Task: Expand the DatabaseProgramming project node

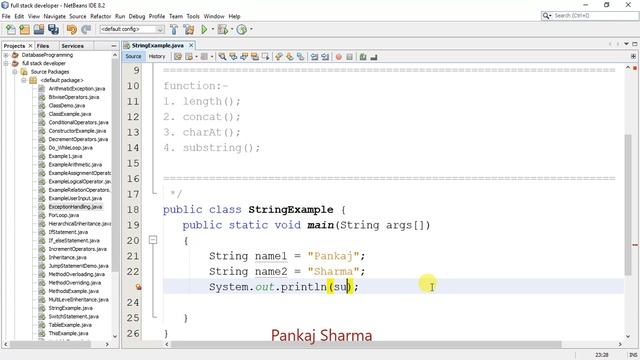Action: [x=6, y=55]
